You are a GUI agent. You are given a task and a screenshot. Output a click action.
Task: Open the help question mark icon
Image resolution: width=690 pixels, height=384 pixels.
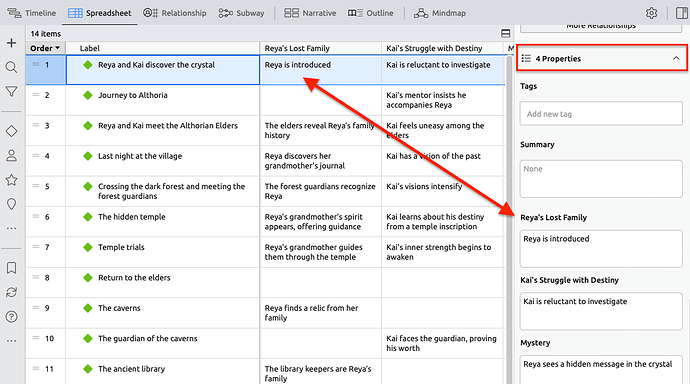coord(11,316)
